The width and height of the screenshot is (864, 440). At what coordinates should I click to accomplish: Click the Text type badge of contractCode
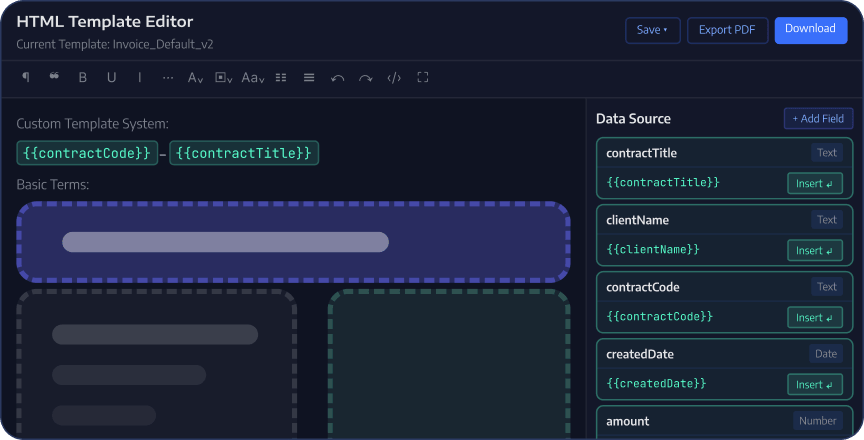(x=827, y=286)
